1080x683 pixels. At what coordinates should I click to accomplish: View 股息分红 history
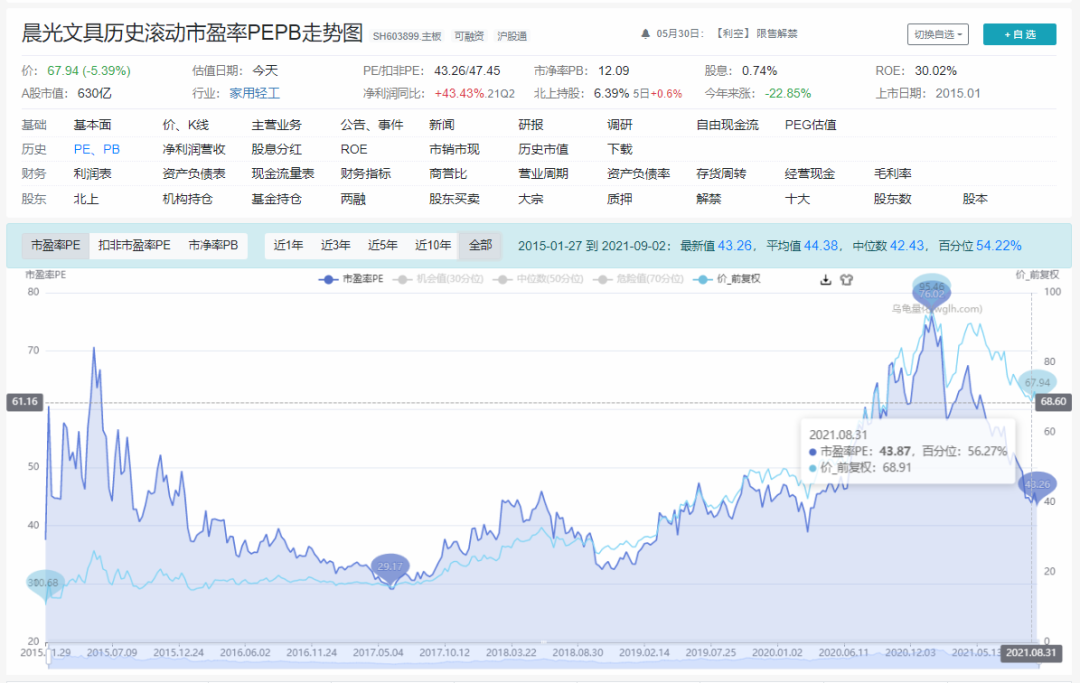pos(276,149)
